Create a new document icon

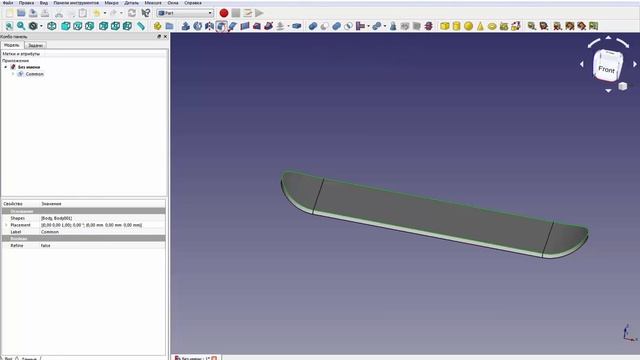click(9, 13)
